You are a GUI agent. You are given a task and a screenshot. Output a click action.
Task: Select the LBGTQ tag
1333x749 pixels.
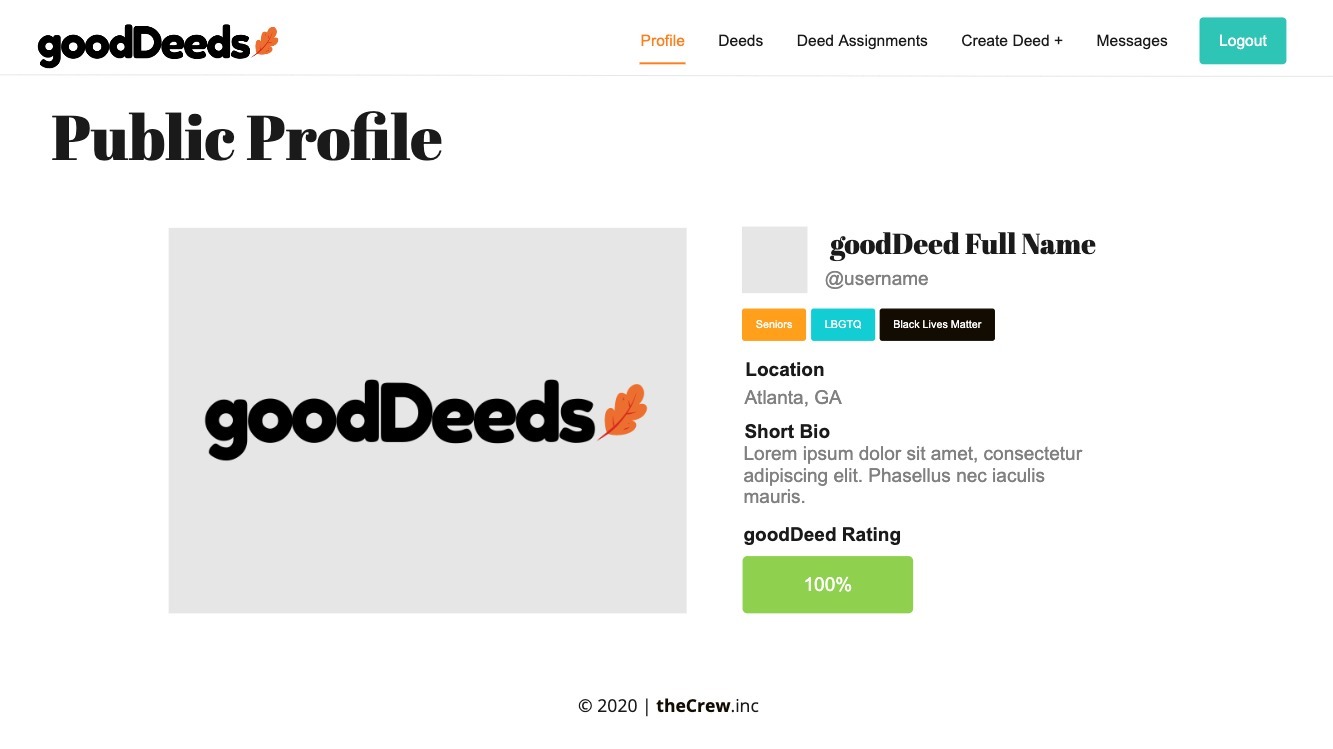pyautogui.click(x=842, y=324)
